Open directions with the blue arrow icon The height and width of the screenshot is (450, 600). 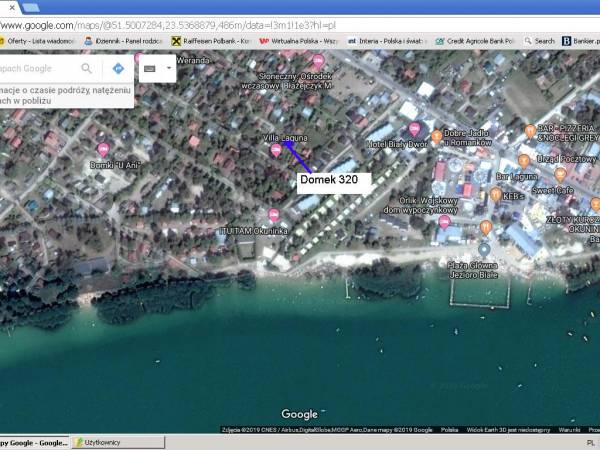click(118, 68)
